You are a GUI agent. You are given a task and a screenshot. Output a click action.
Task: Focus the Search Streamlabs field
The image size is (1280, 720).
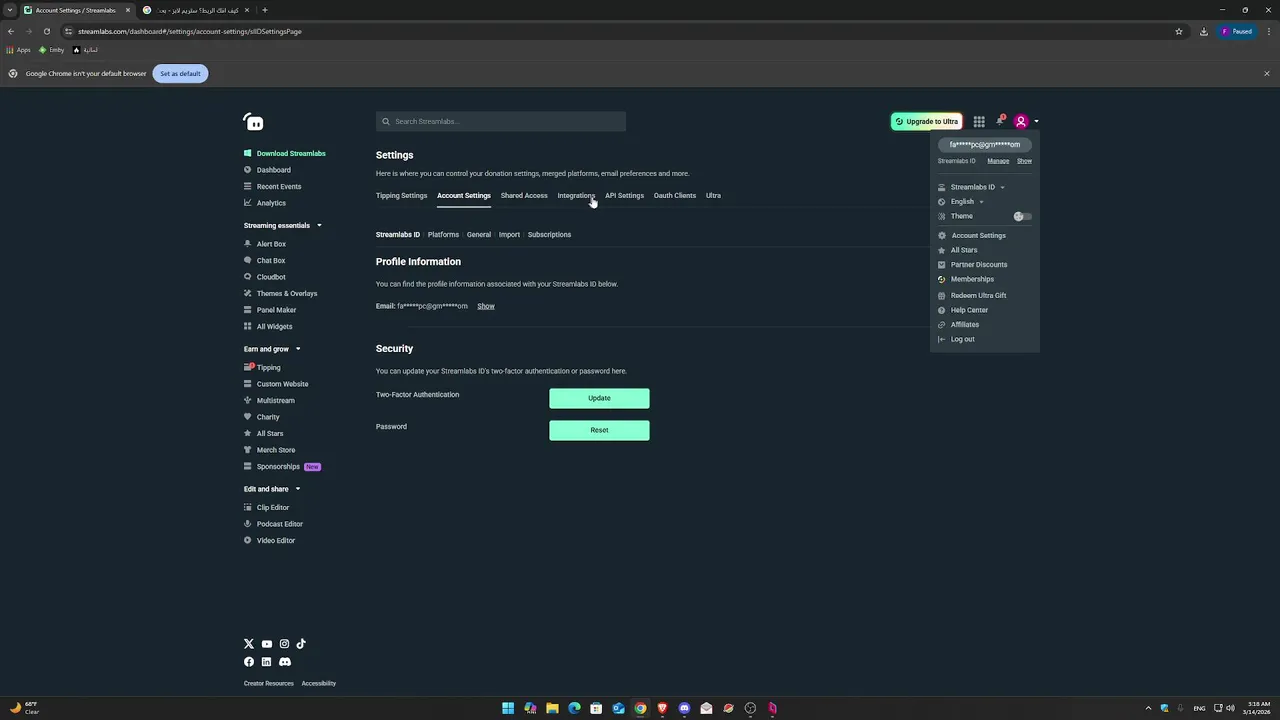(501, 122)
